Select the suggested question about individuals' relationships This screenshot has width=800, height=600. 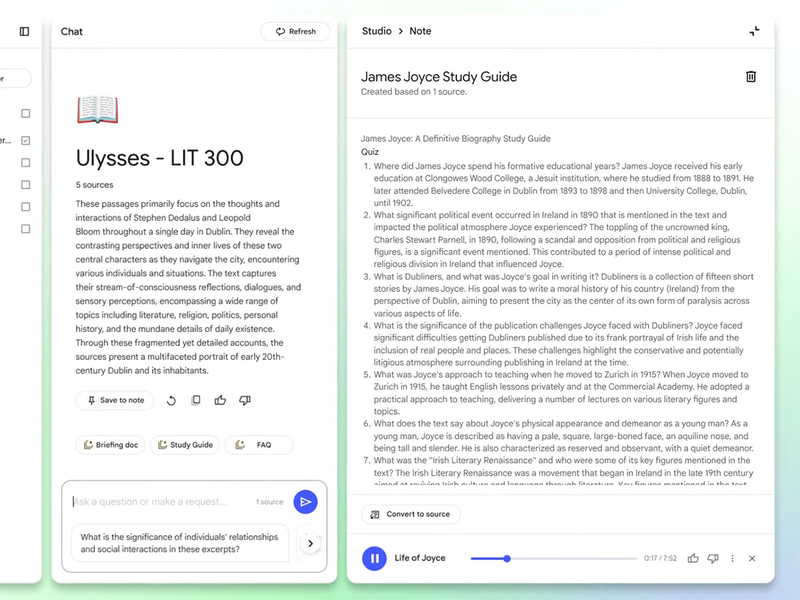coord(180,543)
